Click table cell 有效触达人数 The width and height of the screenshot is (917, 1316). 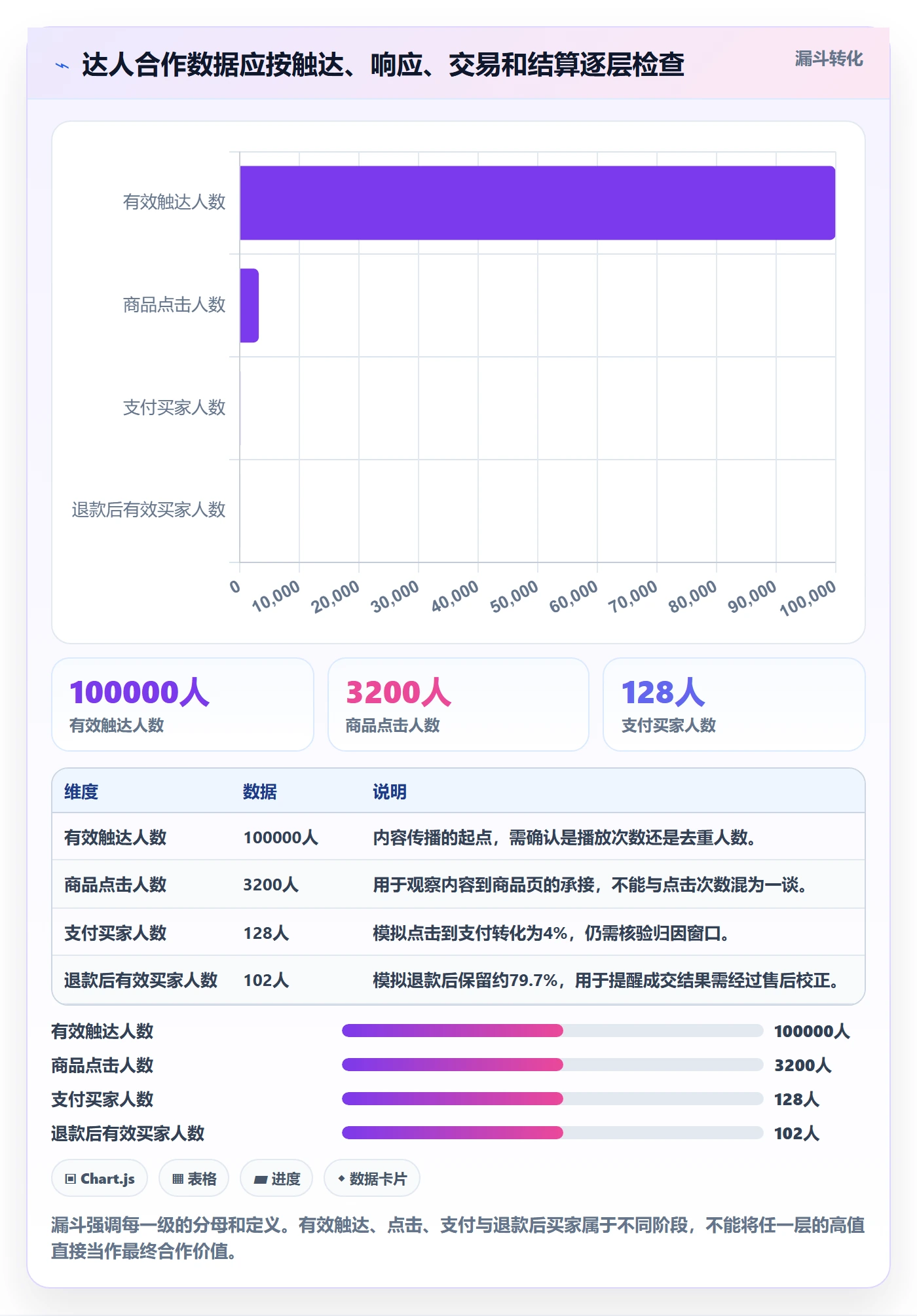pyautogui.click(x=115, y=837)
